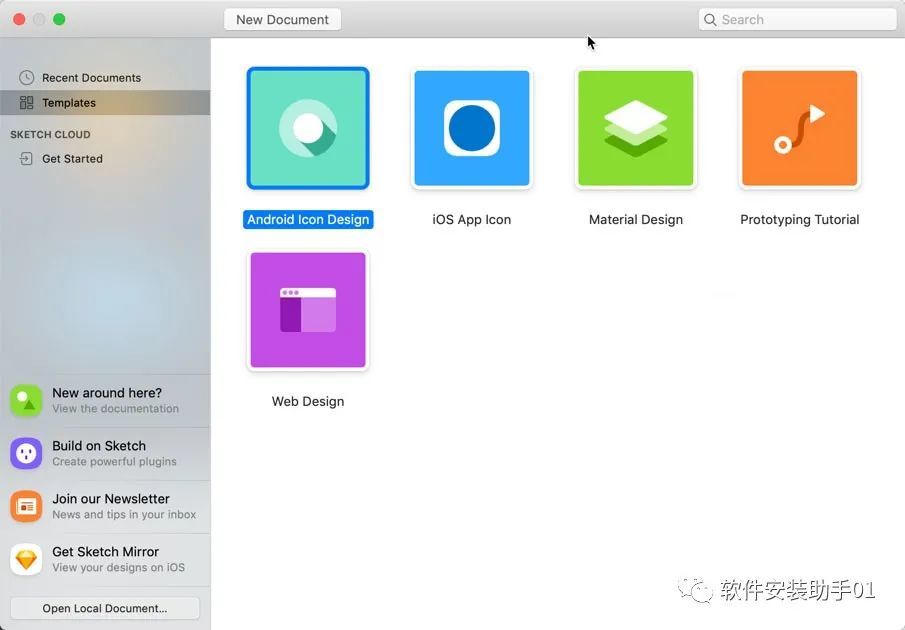
Task: Open the Prototyping Tutorial template thumbnail
Action: 799,128
